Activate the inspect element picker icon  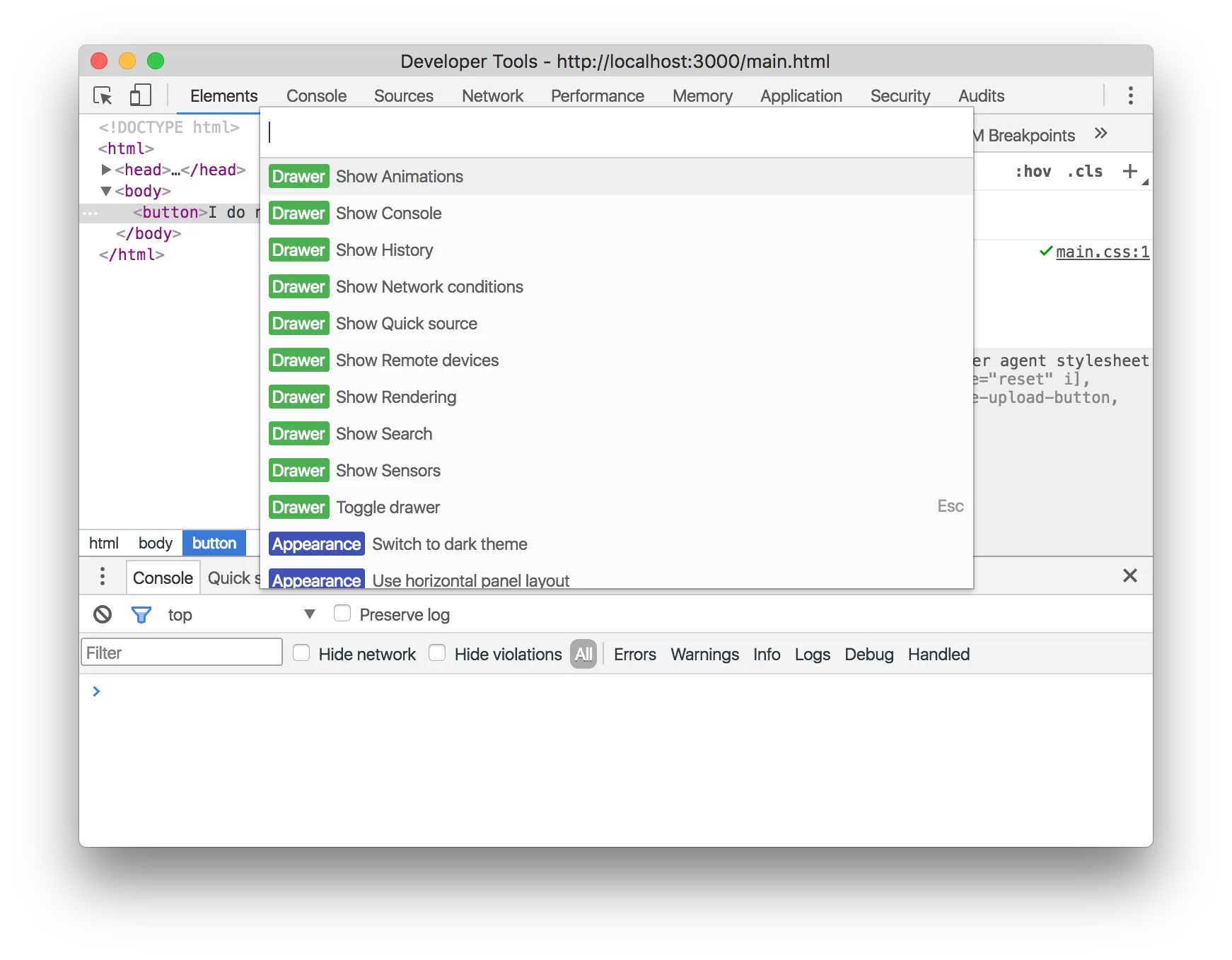(103, 95)
